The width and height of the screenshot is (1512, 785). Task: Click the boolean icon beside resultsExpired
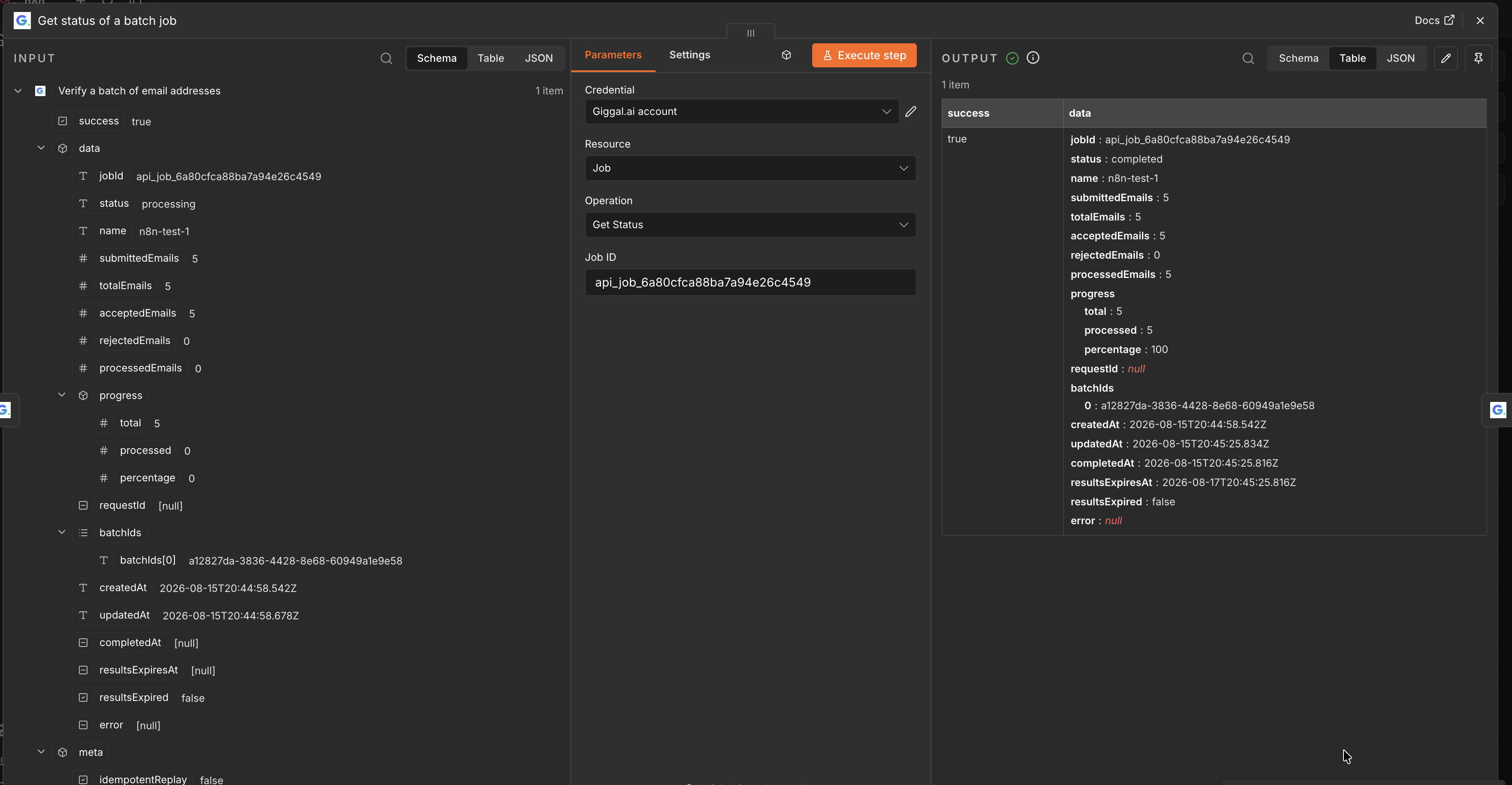83,697
